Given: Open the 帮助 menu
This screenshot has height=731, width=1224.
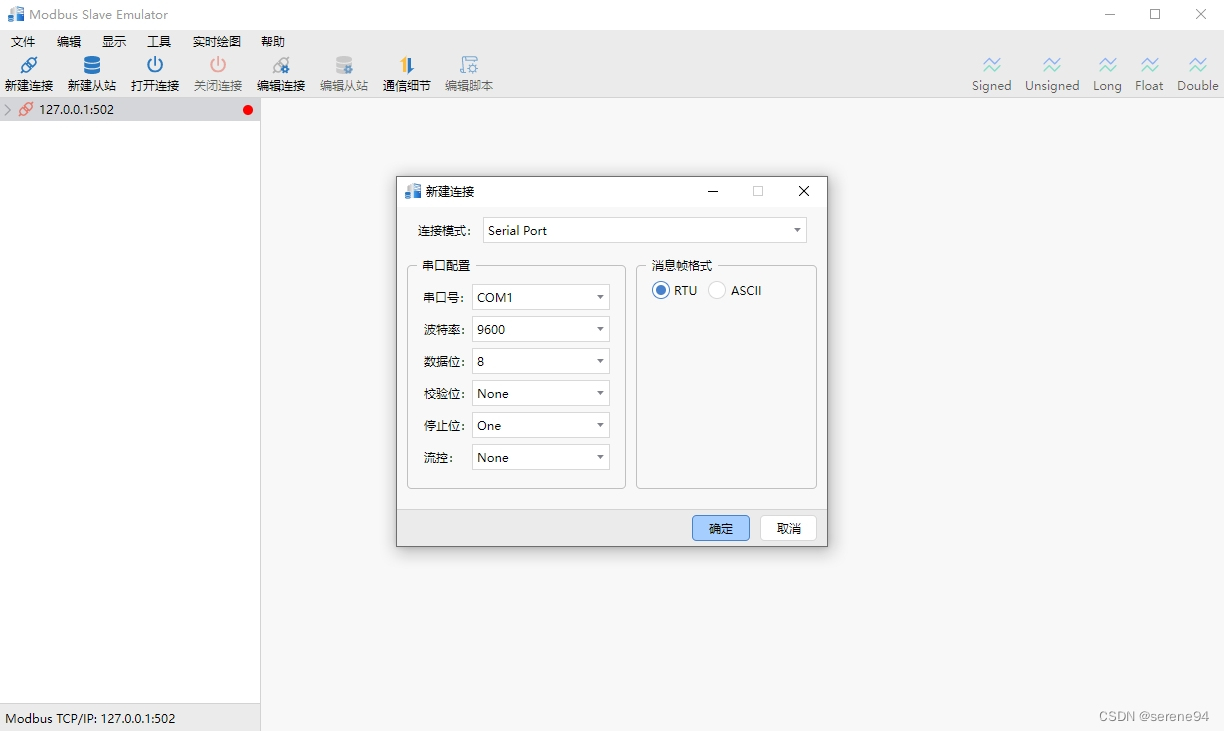Looking at the screenshot, I should tap(273, 41).
